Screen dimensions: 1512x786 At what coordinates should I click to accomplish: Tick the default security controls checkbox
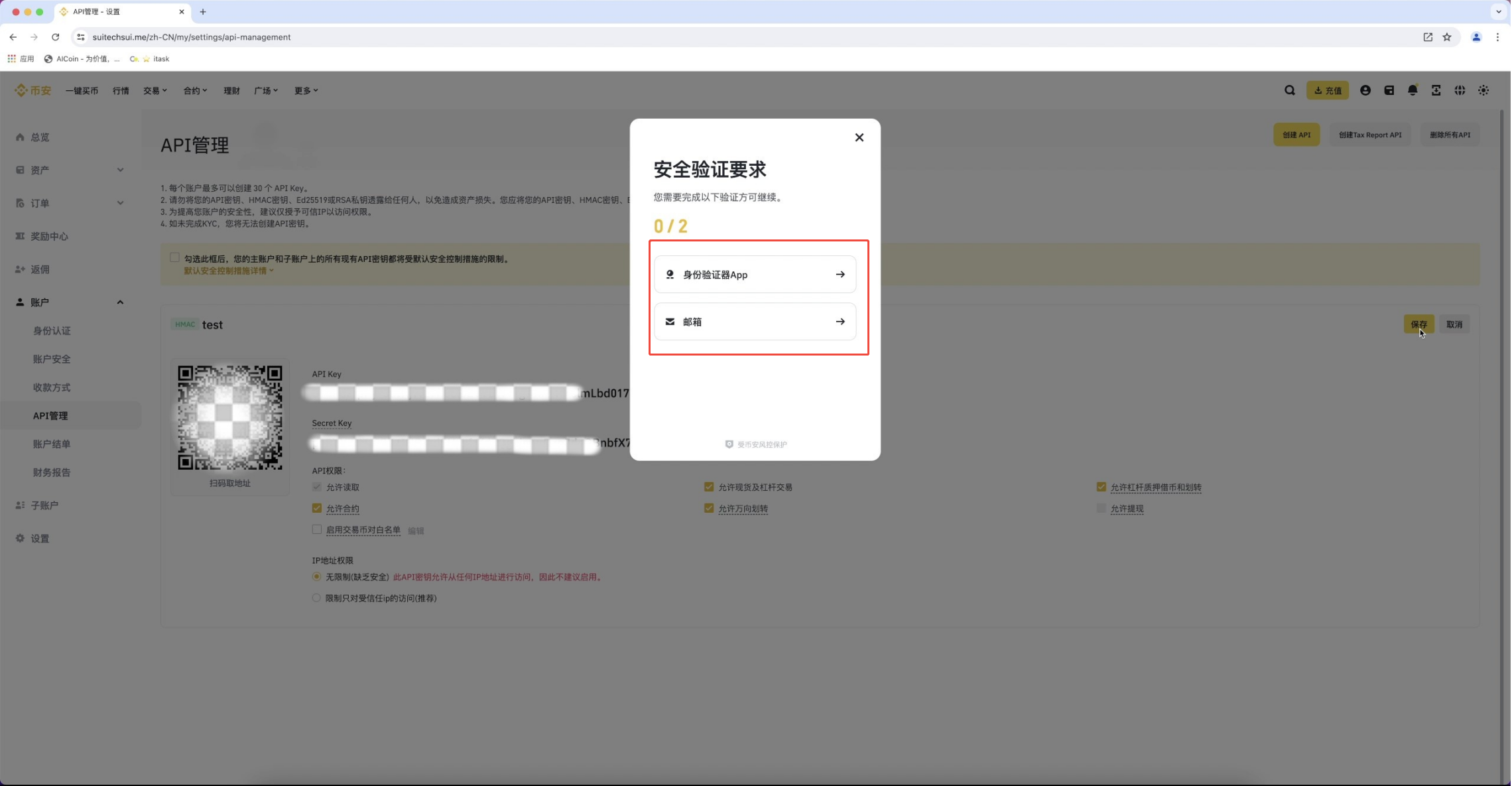point(174,258)
